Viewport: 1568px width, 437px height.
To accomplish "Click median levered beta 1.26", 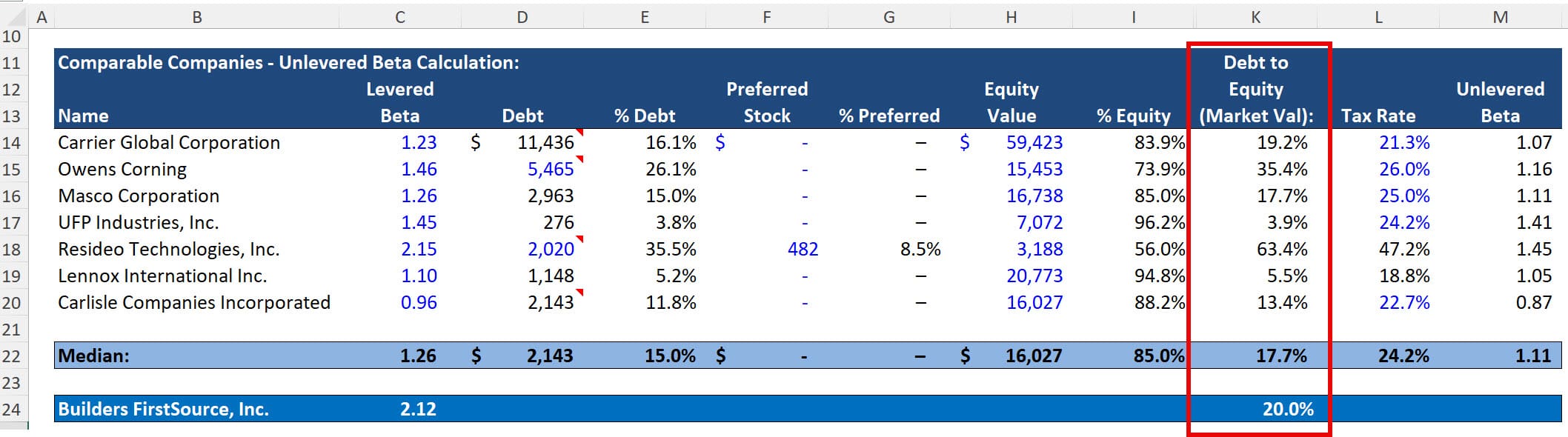I will (x=418, y=356).
